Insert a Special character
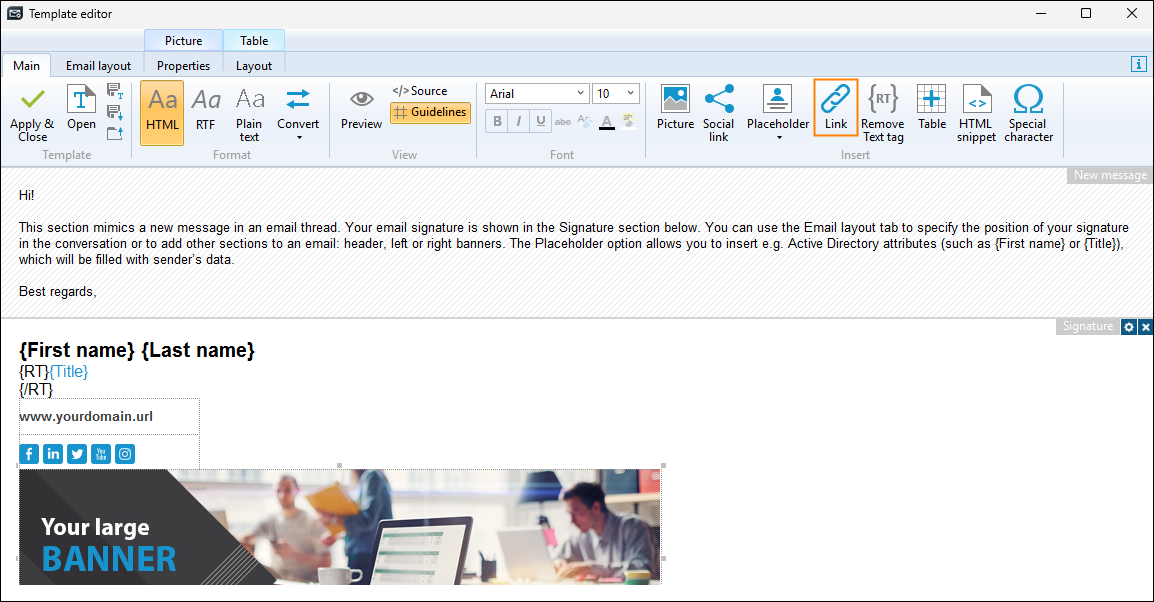 coord(1028,113)
